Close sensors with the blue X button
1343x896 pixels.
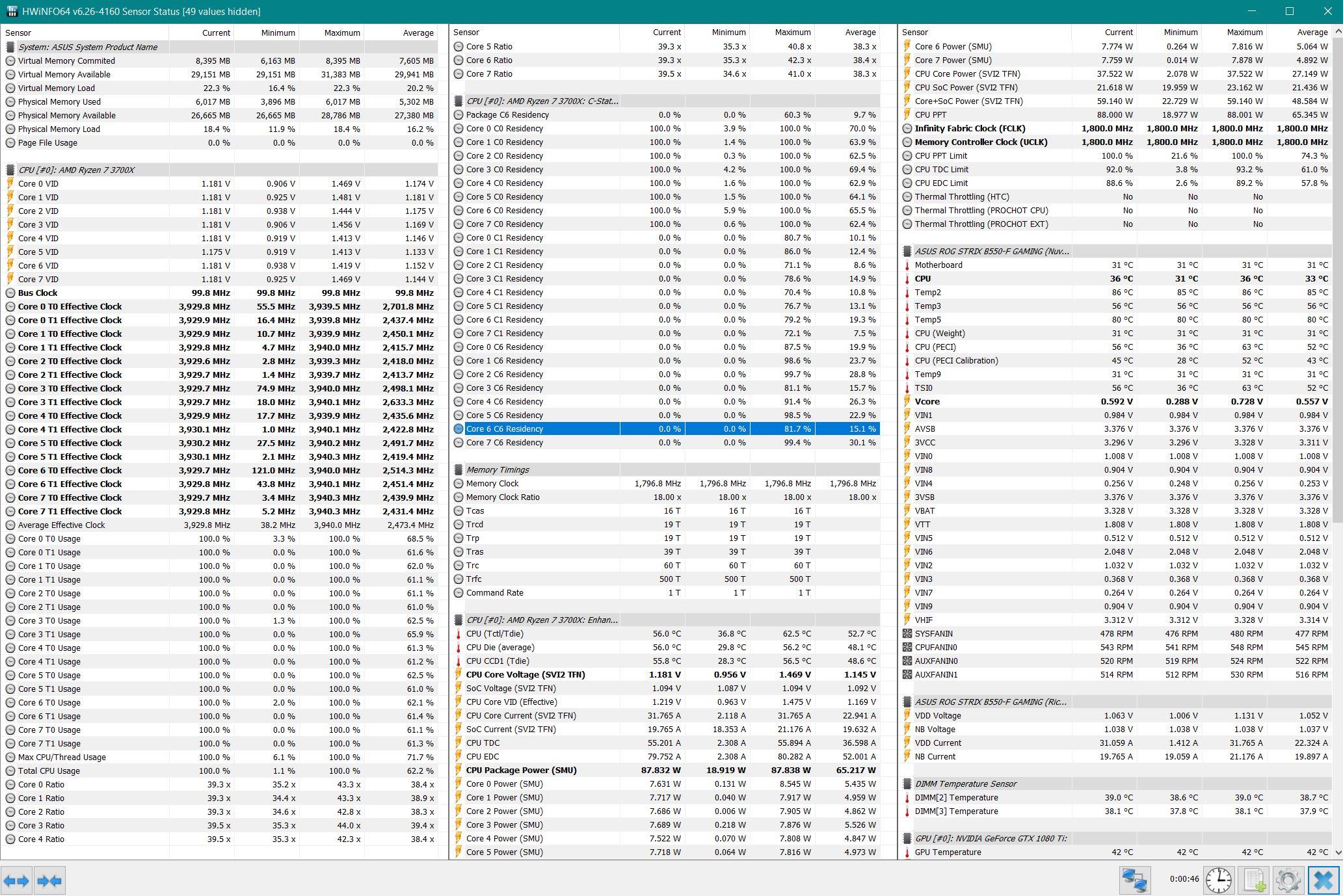pos(1323,880)
